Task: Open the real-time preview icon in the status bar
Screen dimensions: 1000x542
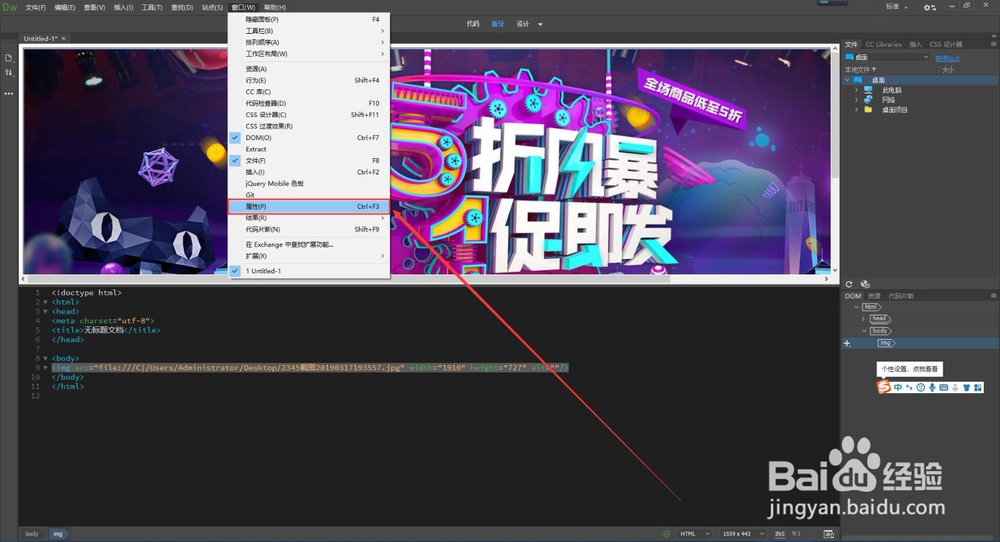Action: [x=828, y=534]
